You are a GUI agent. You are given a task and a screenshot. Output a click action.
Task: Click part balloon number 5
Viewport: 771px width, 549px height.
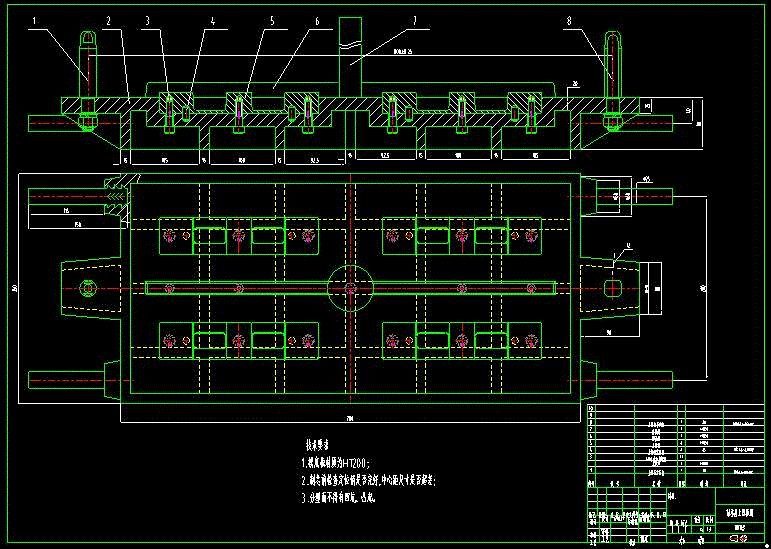click(x=272, y=21)
